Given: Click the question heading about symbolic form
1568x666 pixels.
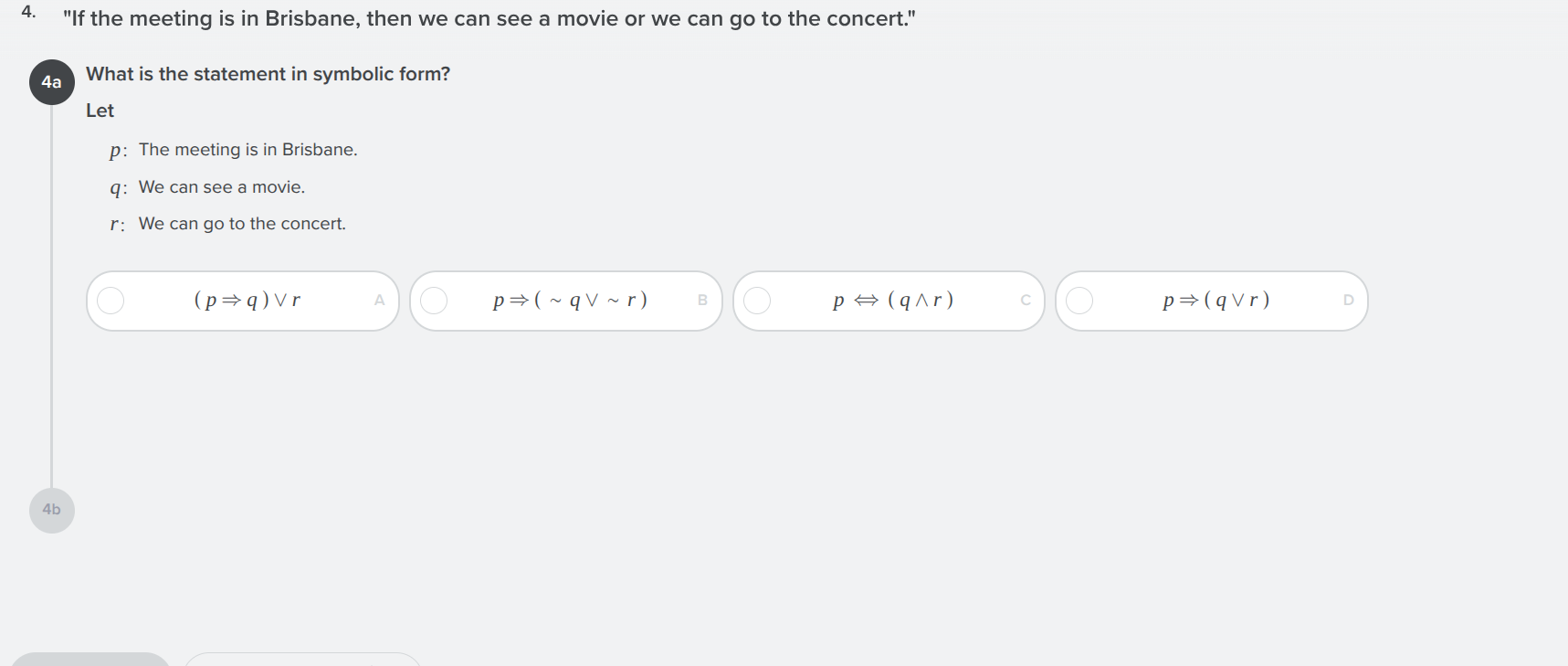Looking at the screenshot, I should point(267,74).
